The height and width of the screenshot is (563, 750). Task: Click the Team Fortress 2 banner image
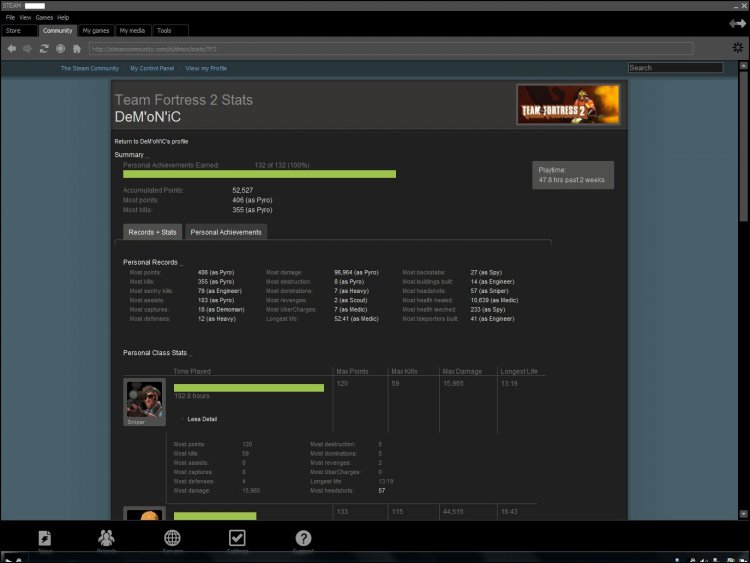point(568,105)
